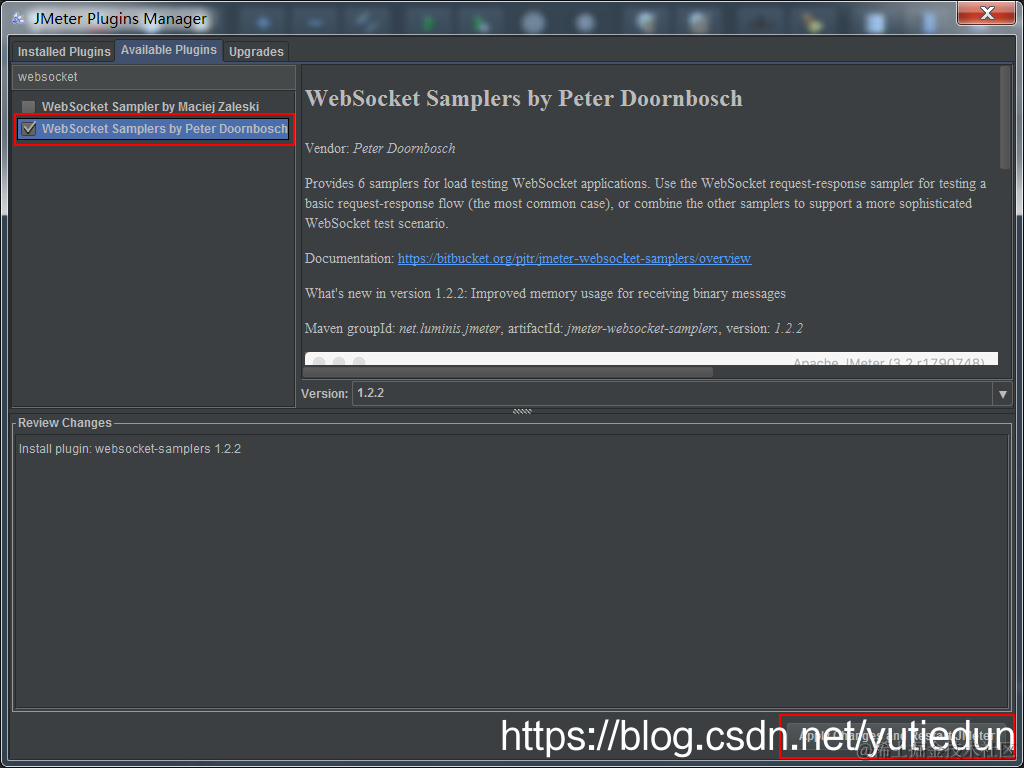
Task: Click the Vendor: Peter Doornbosch text
Action: point(380,148)
